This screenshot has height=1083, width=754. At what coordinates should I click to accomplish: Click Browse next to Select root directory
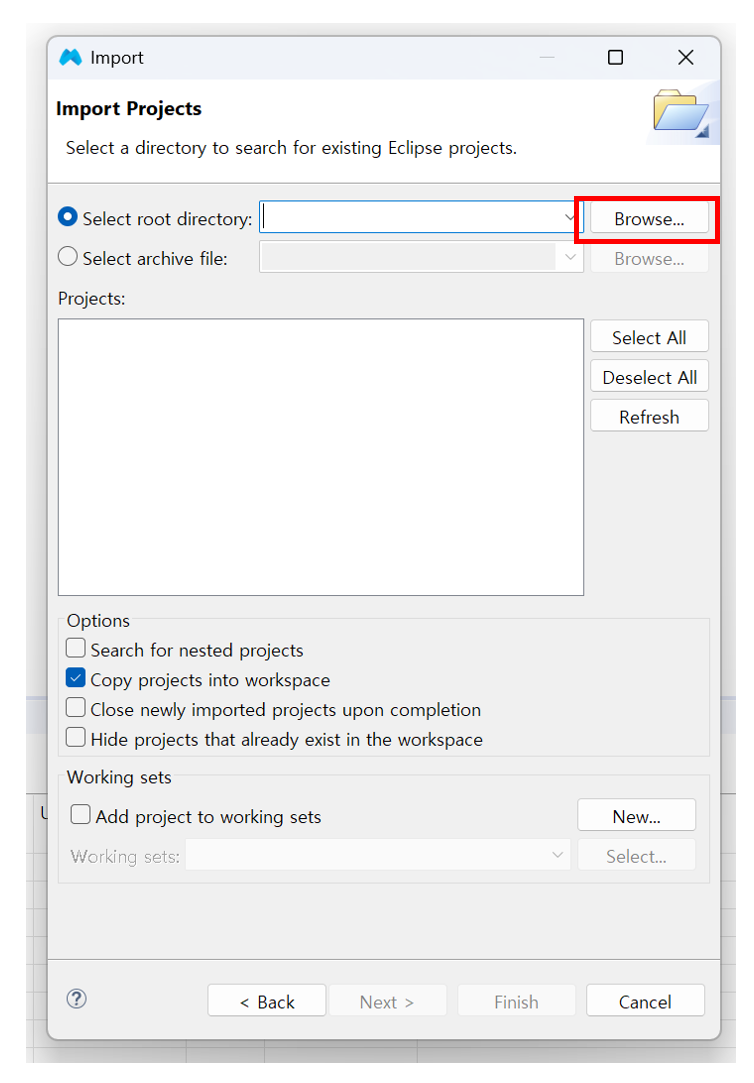pos(649,219)
